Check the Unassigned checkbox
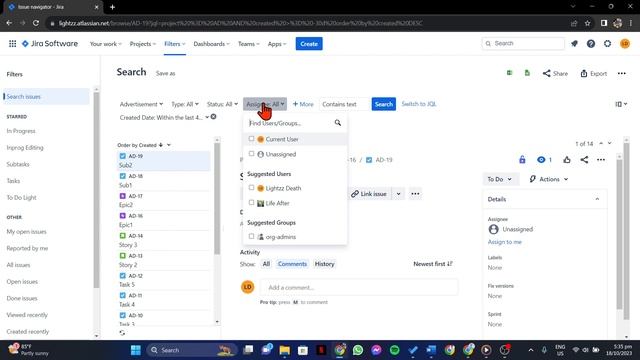 [251, 154]
